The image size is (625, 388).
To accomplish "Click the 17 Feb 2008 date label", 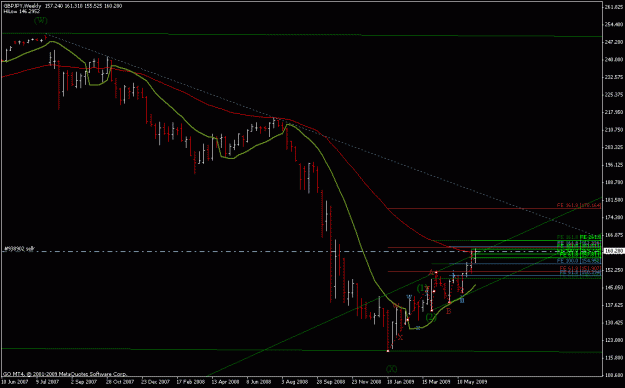I will pyautogui.click(x=191, y=382).
